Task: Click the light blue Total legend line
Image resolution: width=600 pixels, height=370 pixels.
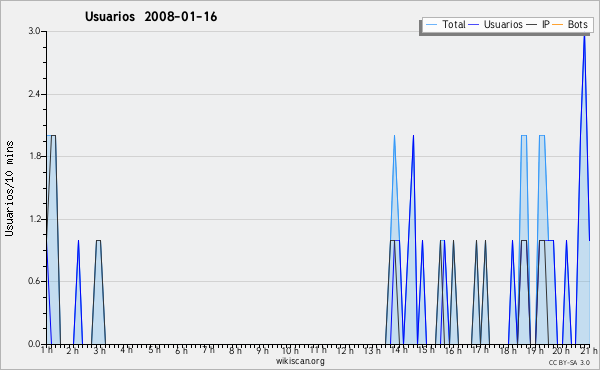Action: 431,25
